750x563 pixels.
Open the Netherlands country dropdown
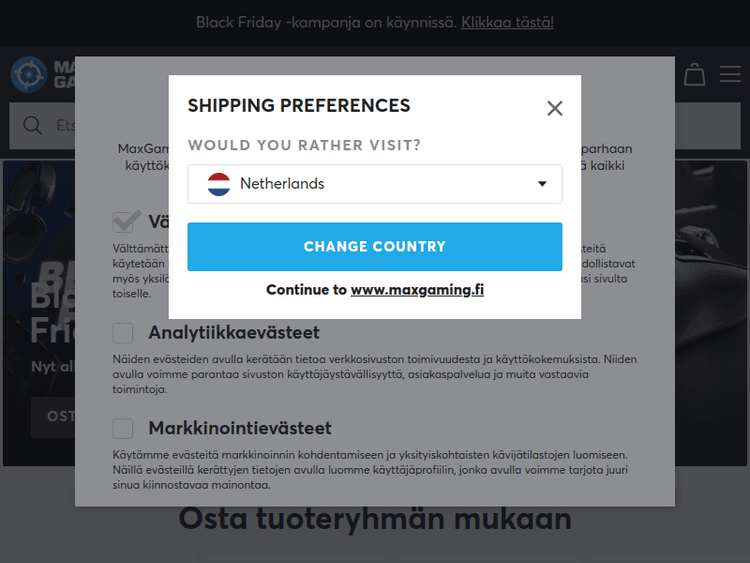pyautogui.click(x=374, y=184)
